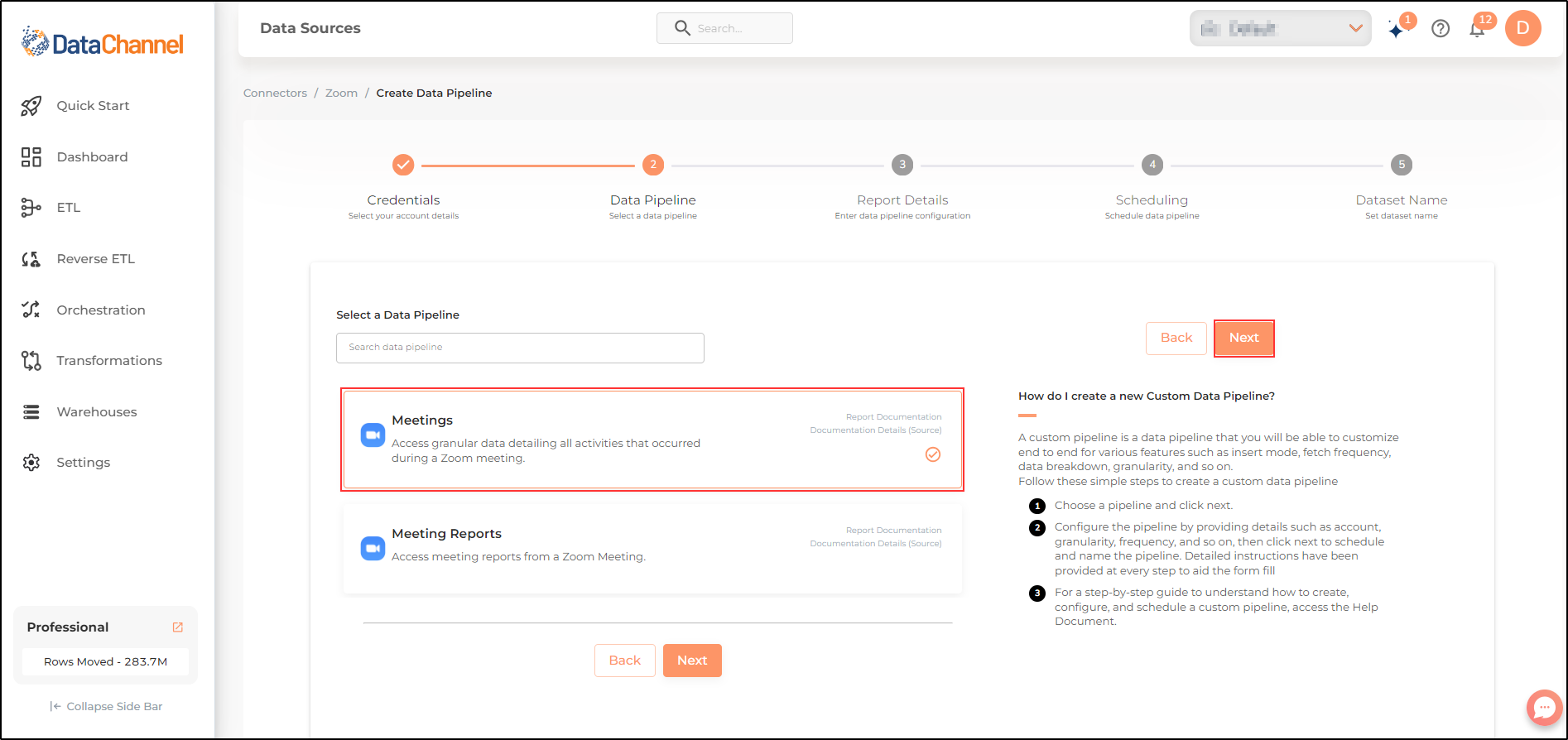Click step 4 Scheduling marker
Viewport: 1568px width, 740px height.
[x=1152, y=165]
